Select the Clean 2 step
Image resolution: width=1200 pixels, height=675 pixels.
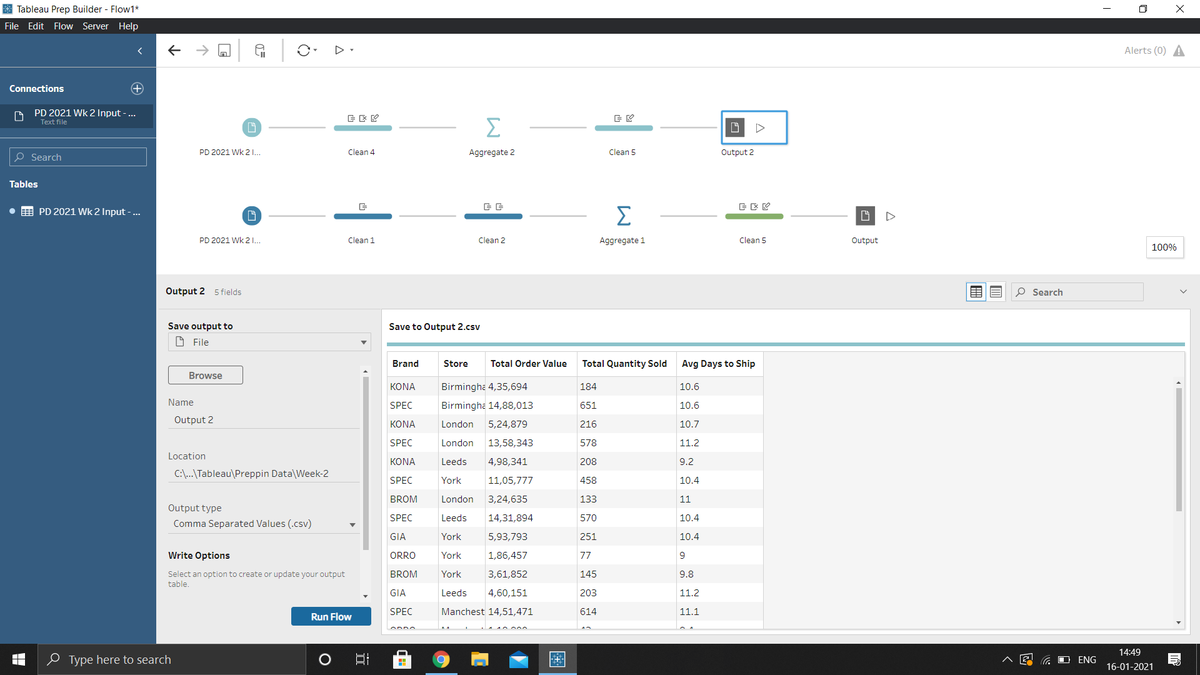pos(492,215)
